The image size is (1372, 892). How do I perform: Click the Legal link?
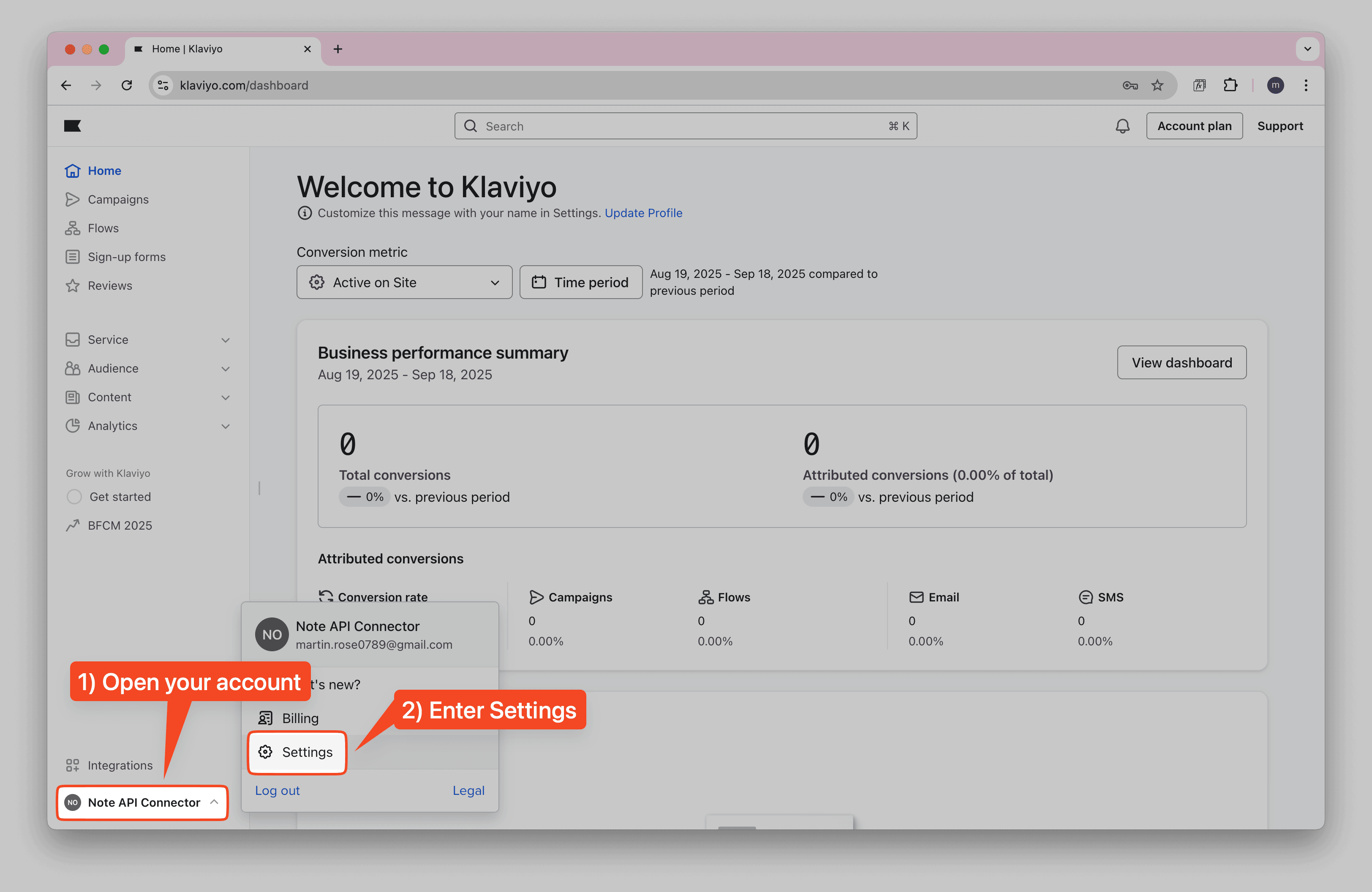(468, 791)
